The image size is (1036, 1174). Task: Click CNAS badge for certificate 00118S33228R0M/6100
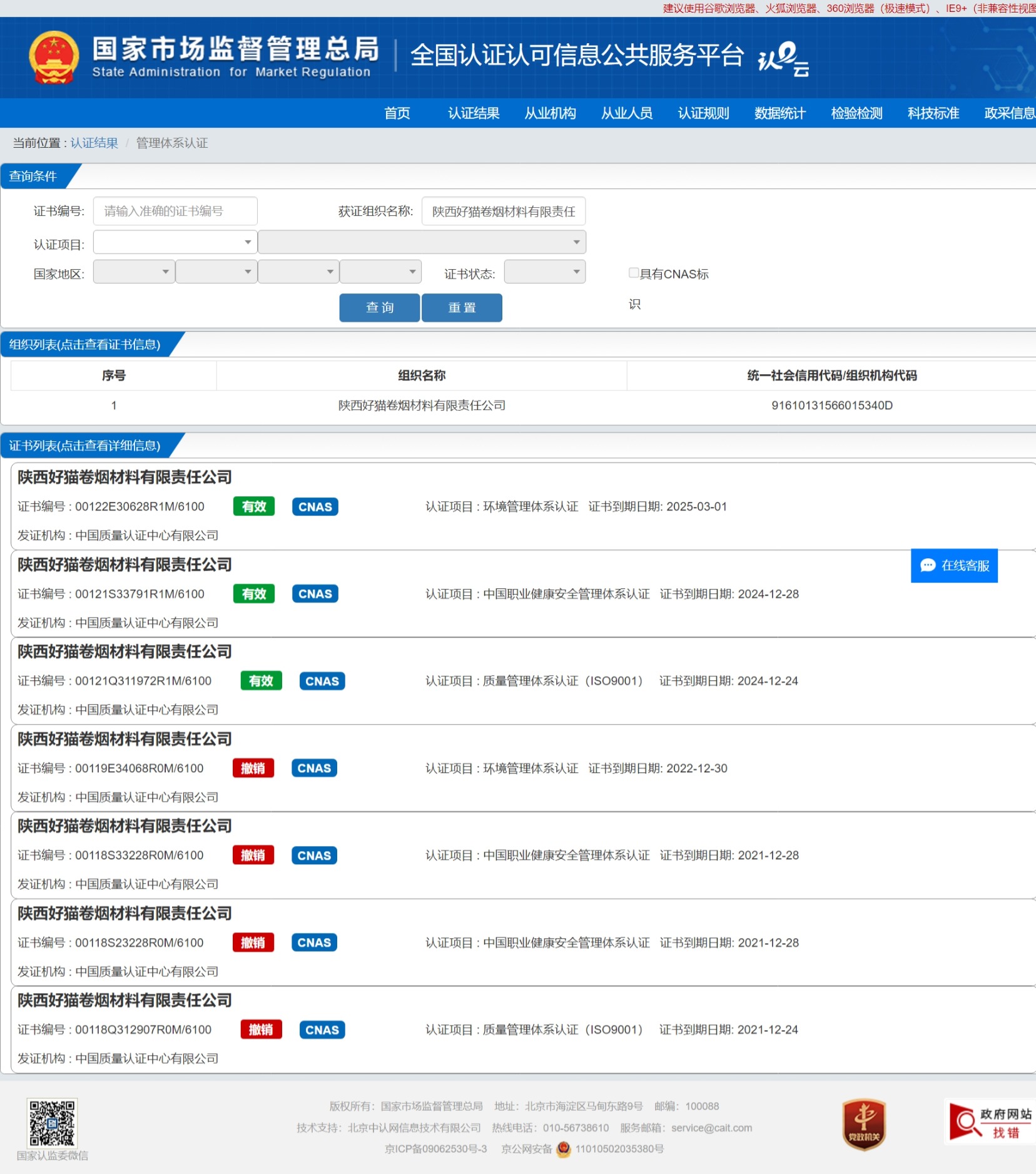pyautogui.click(x=314, y=855)
